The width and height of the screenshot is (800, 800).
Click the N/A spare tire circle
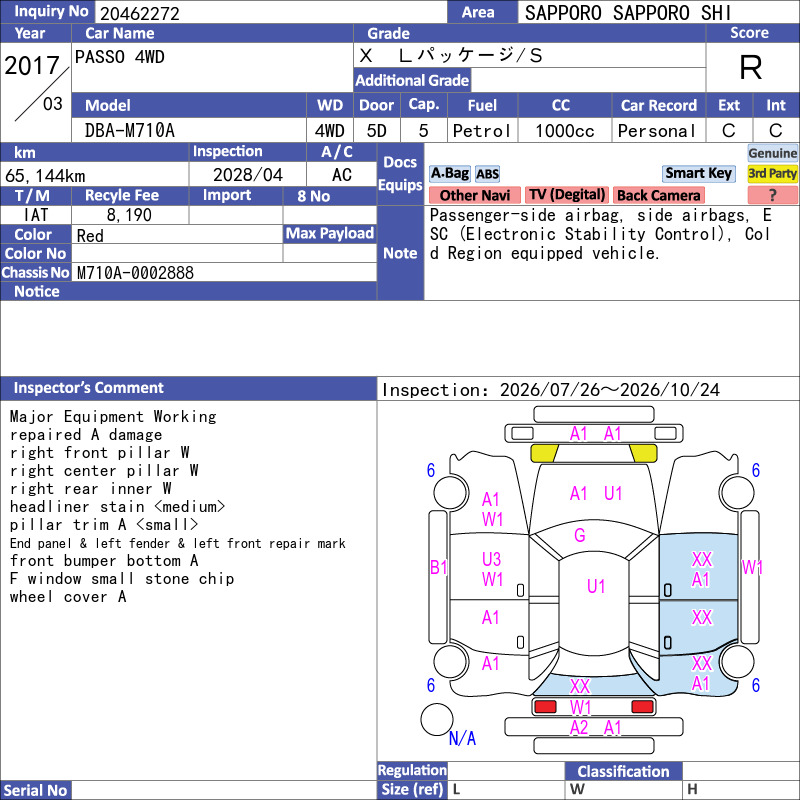click(x=437, y=719)
